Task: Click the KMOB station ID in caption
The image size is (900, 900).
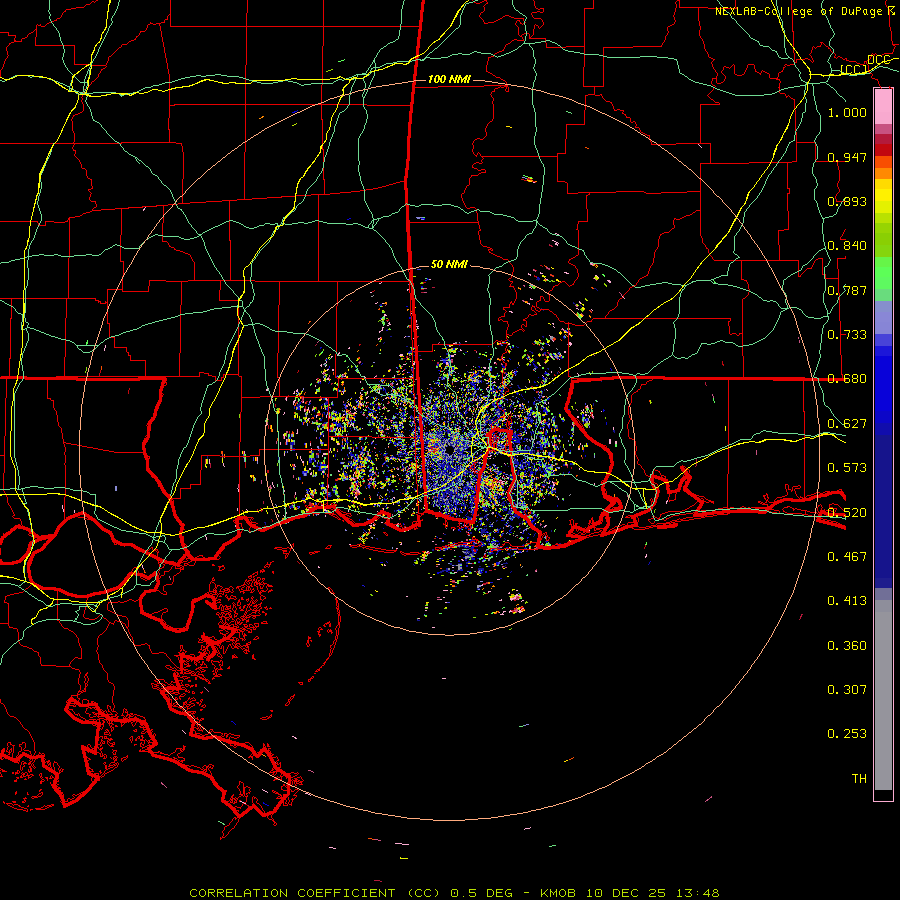Action: [x=560, y=893]
